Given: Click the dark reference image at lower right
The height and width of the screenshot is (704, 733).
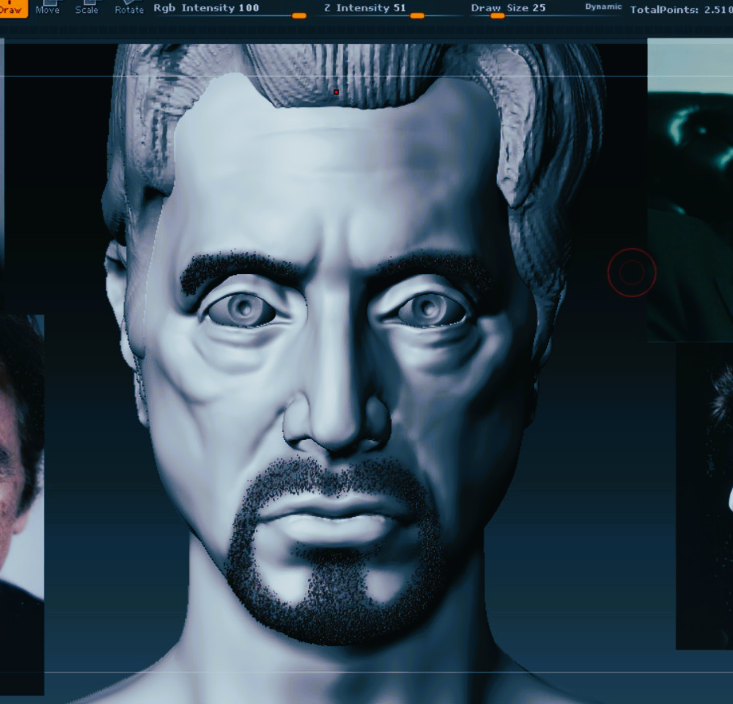Looking at the screenshot, I should click(704, 496).
